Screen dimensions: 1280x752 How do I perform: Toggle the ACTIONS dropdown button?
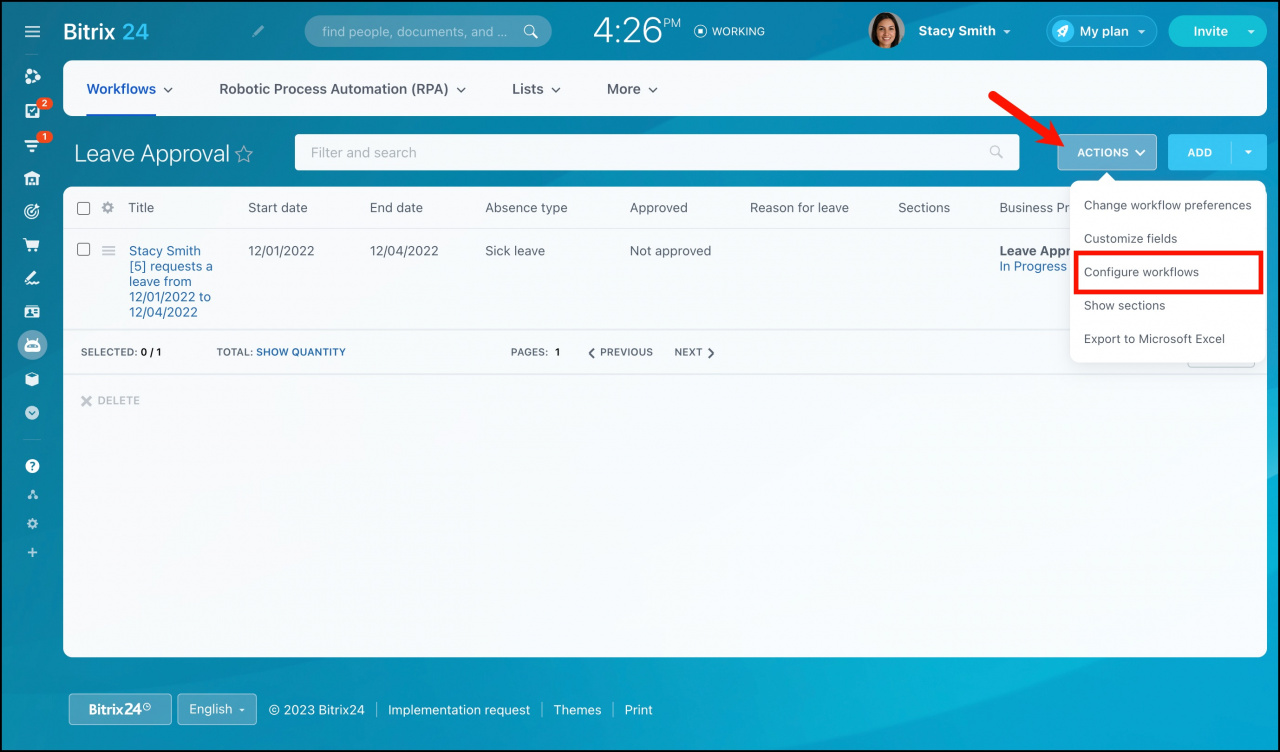tap(1107, 152)
